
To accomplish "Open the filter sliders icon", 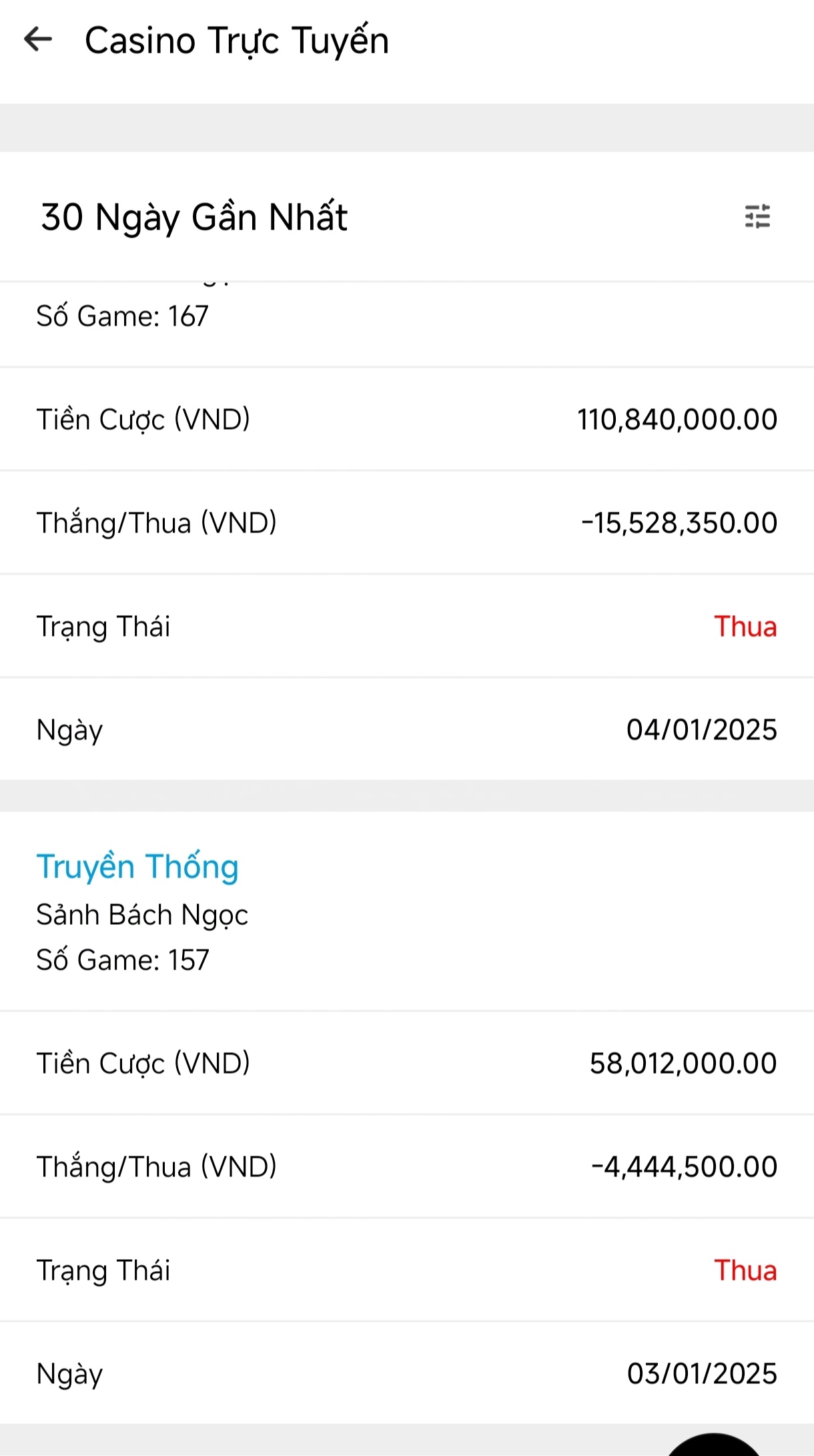I will pyautogui.click(x=757, y=217).
